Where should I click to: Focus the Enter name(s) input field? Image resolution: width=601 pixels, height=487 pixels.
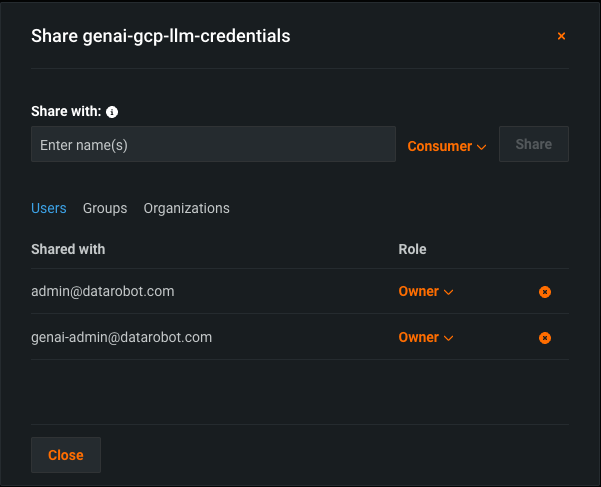pos(213,145)
